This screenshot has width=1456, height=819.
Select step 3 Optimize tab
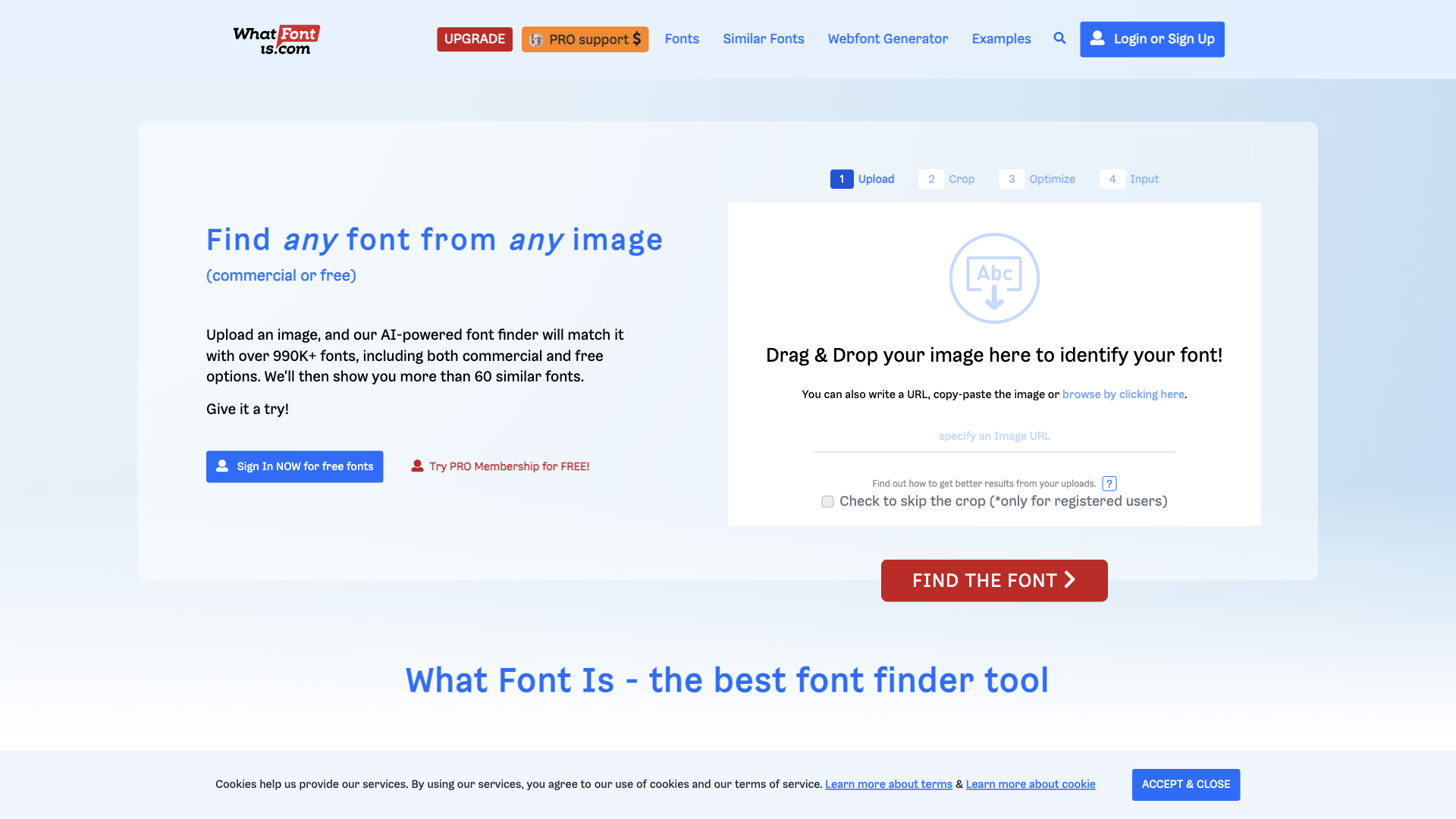click(1037, 179)
